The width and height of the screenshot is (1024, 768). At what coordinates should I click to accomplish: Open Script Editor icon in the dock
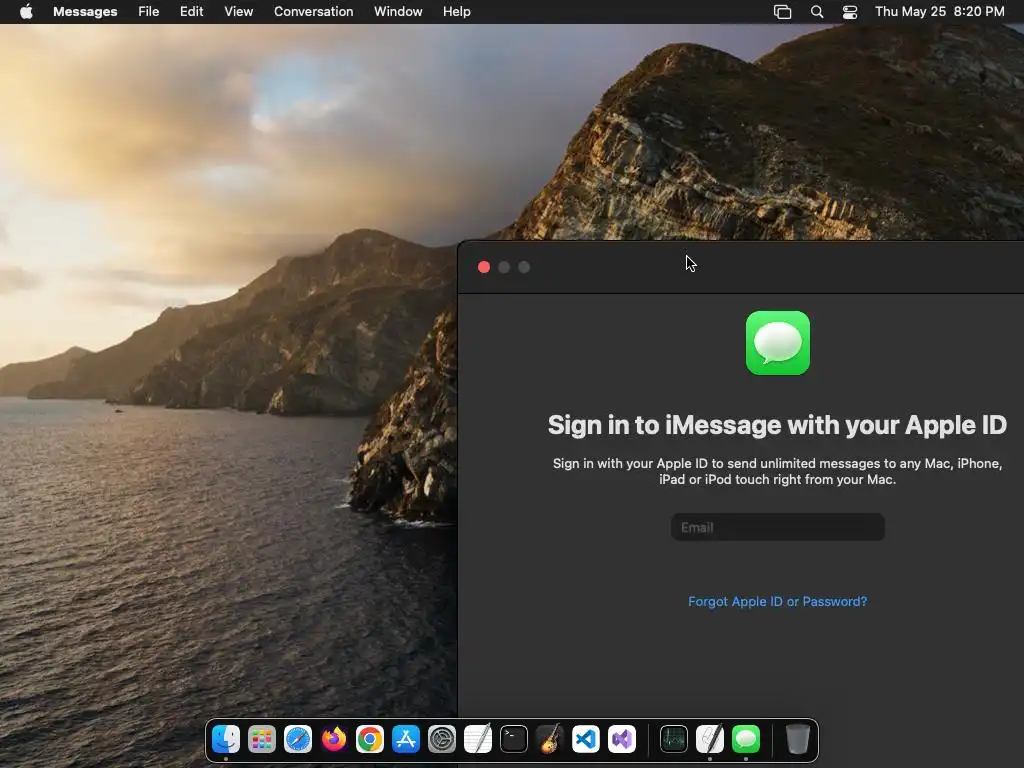click(x=710, y=739)
